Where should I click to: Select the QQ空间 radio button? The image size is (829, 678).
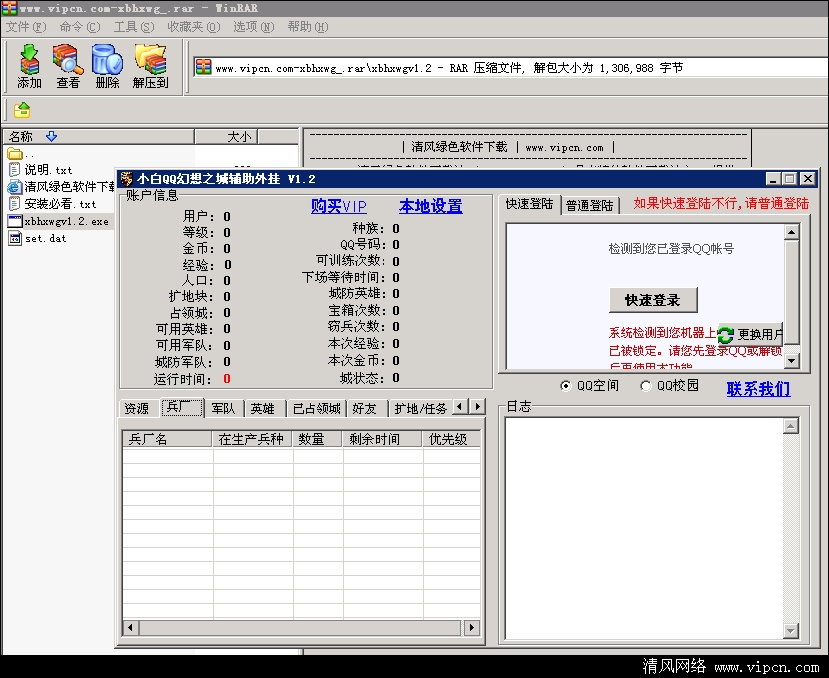566,386
